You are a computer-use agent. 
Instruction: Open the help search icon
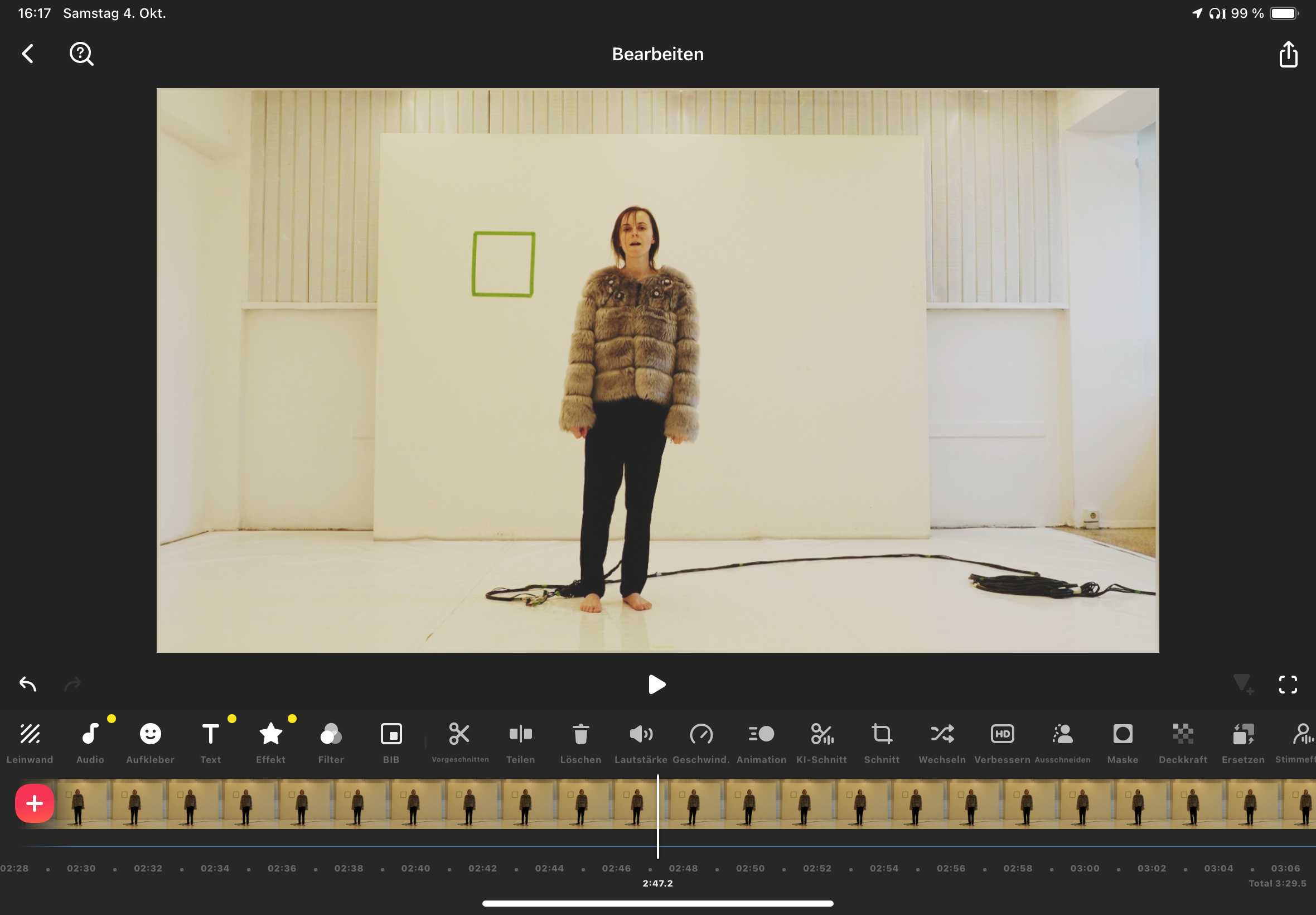coord(81,54)
